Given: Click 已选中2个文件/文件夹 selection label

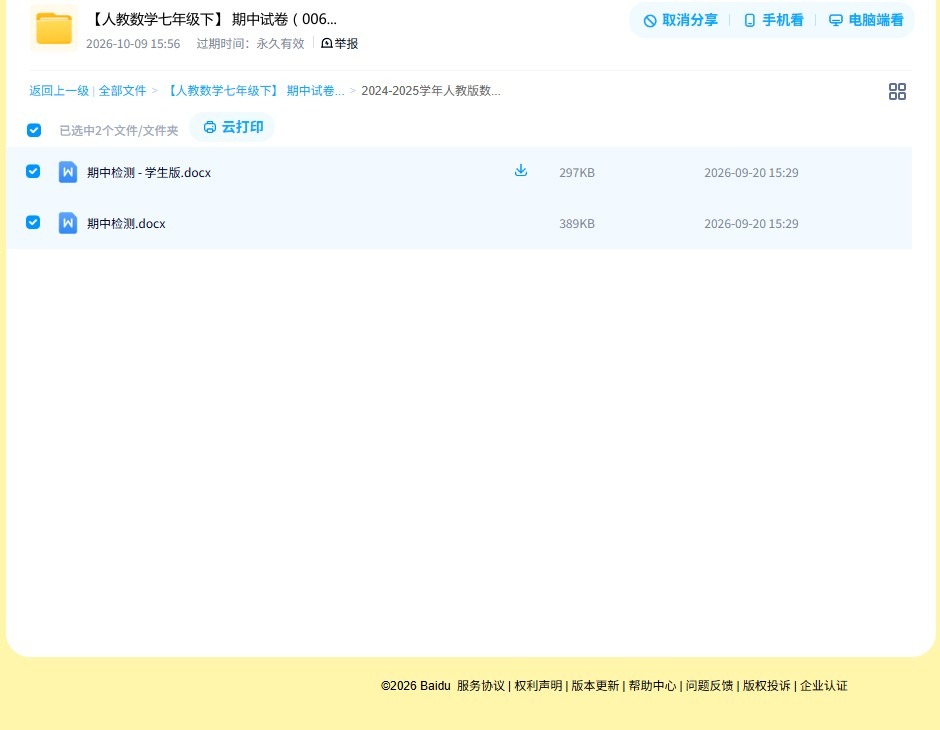Looking at the screenshot, I should tap(119, 131).
